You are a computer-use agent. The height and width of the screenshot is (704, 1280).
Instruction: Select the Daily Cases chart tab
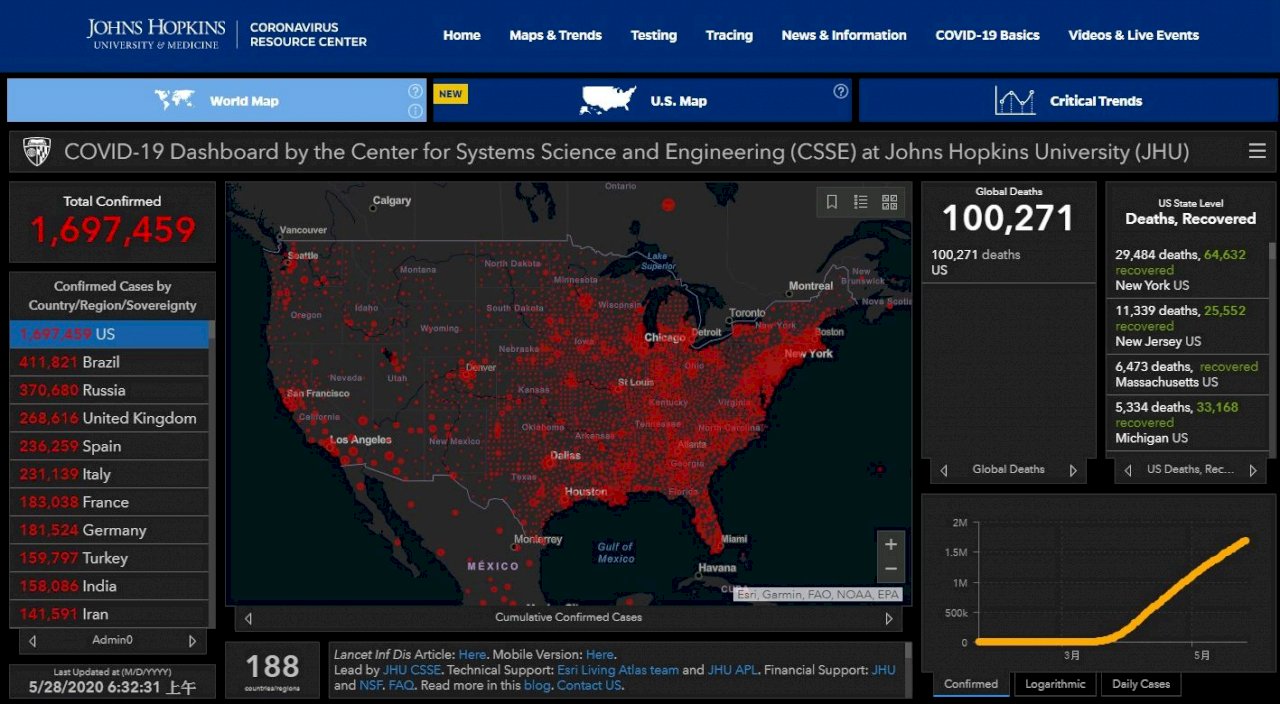[1141, 684]
